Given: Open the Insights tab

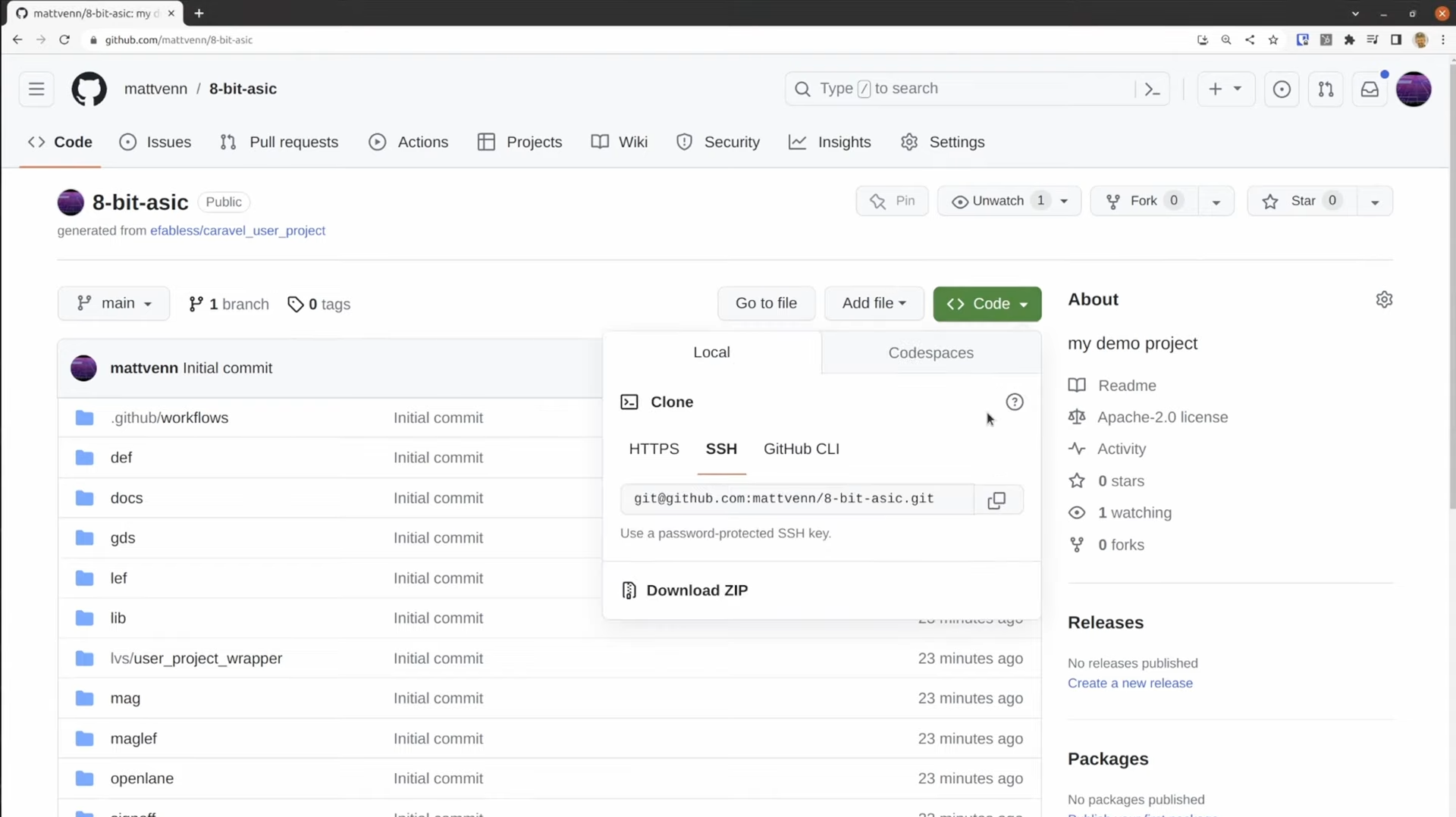Looking at the screenshot, I should (830, 142).
